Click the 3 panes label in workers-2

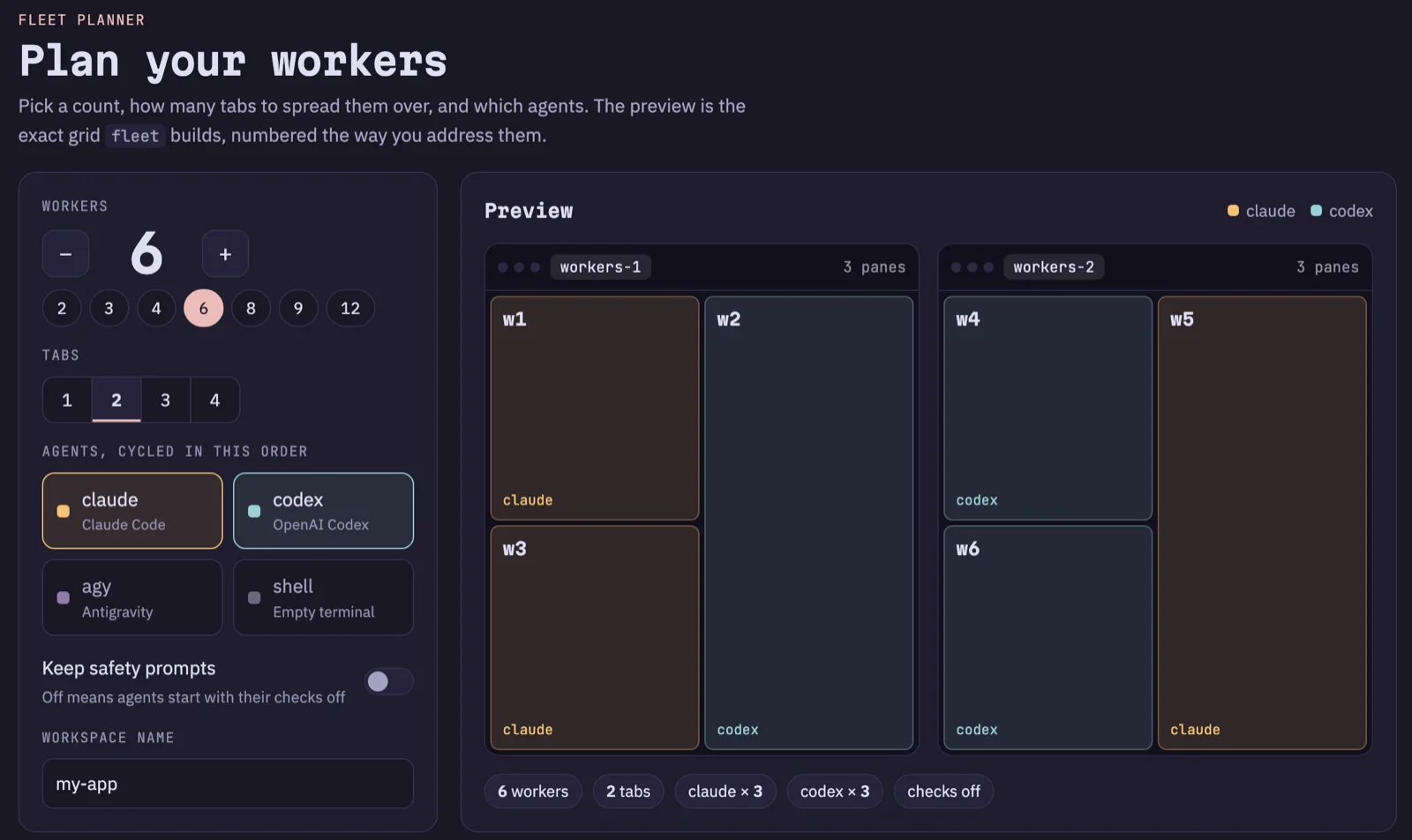tap(1327, 267)
